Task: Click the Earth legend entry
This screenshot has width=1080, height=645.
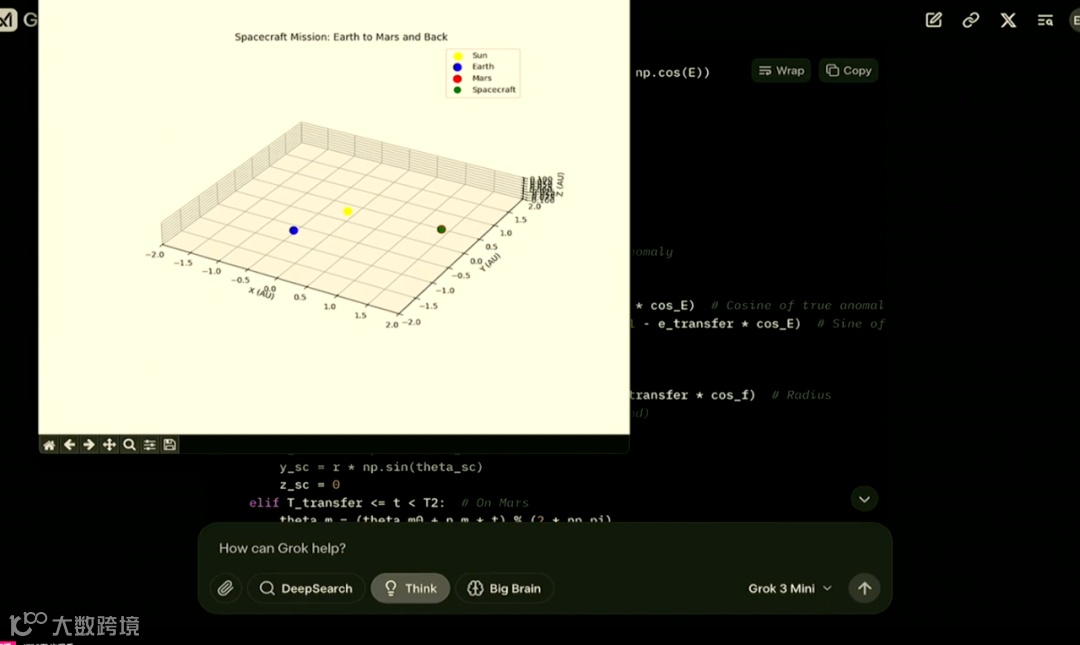Action: 483,67
